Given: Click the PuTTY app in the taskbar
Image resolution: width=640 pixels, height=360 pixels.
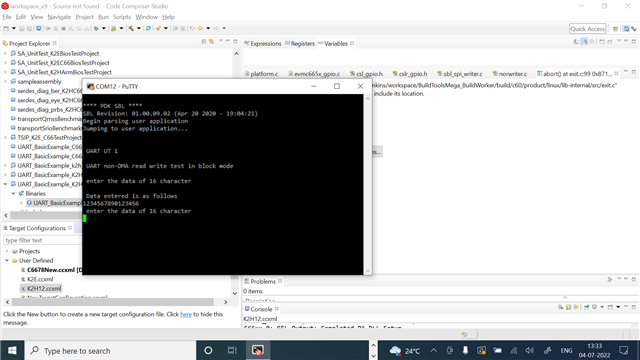Looking at the screenshot, I should coord(258,351).
